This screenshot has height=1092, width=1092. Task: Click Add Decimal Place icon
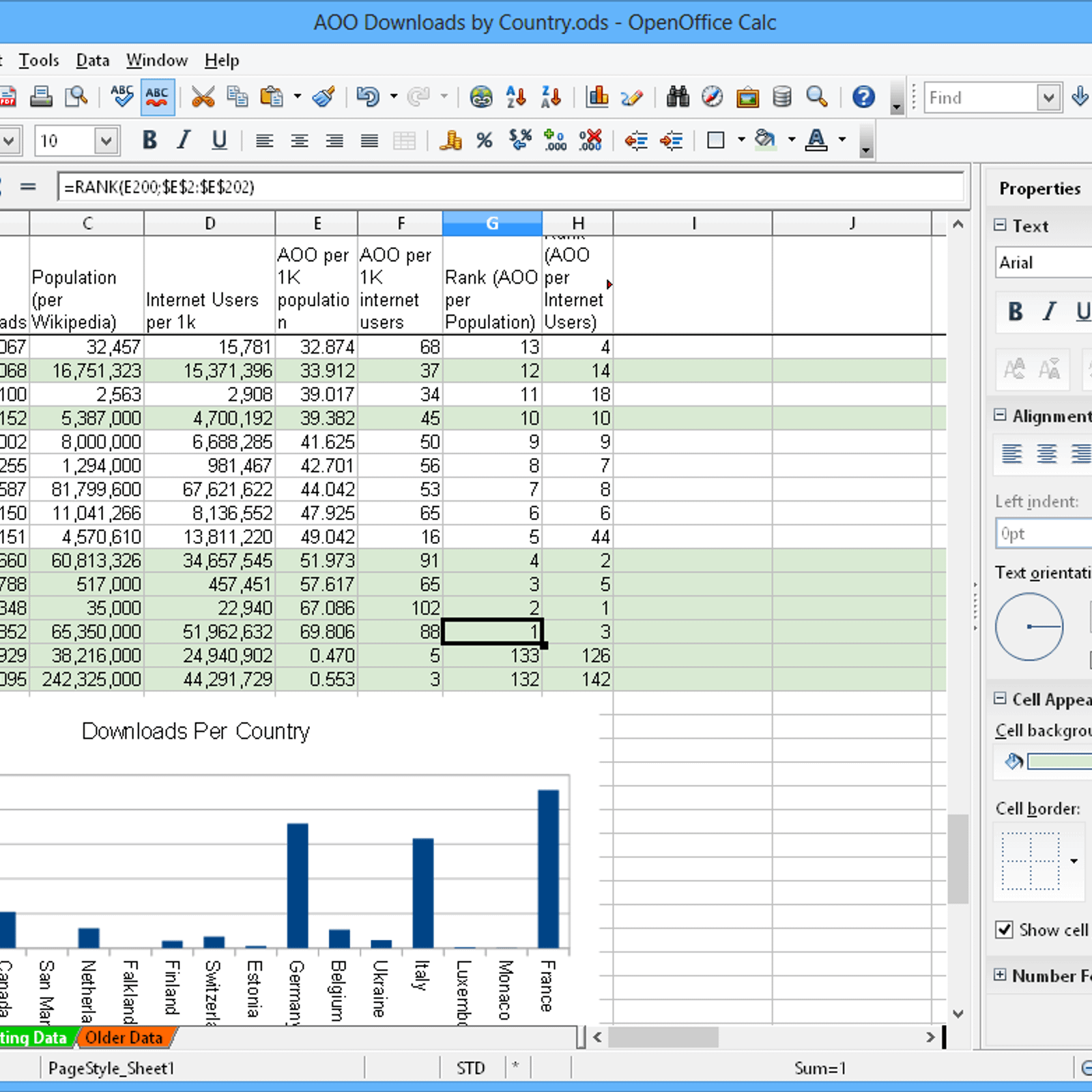(x=555, y=141)
